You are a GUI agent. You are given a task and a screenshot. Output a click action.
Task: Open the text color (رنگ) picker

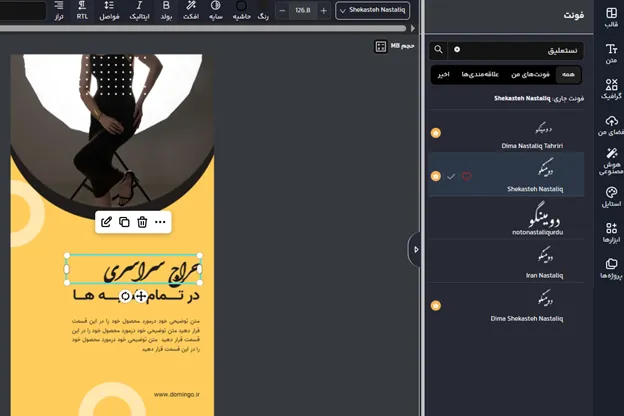tap(263, 10)
